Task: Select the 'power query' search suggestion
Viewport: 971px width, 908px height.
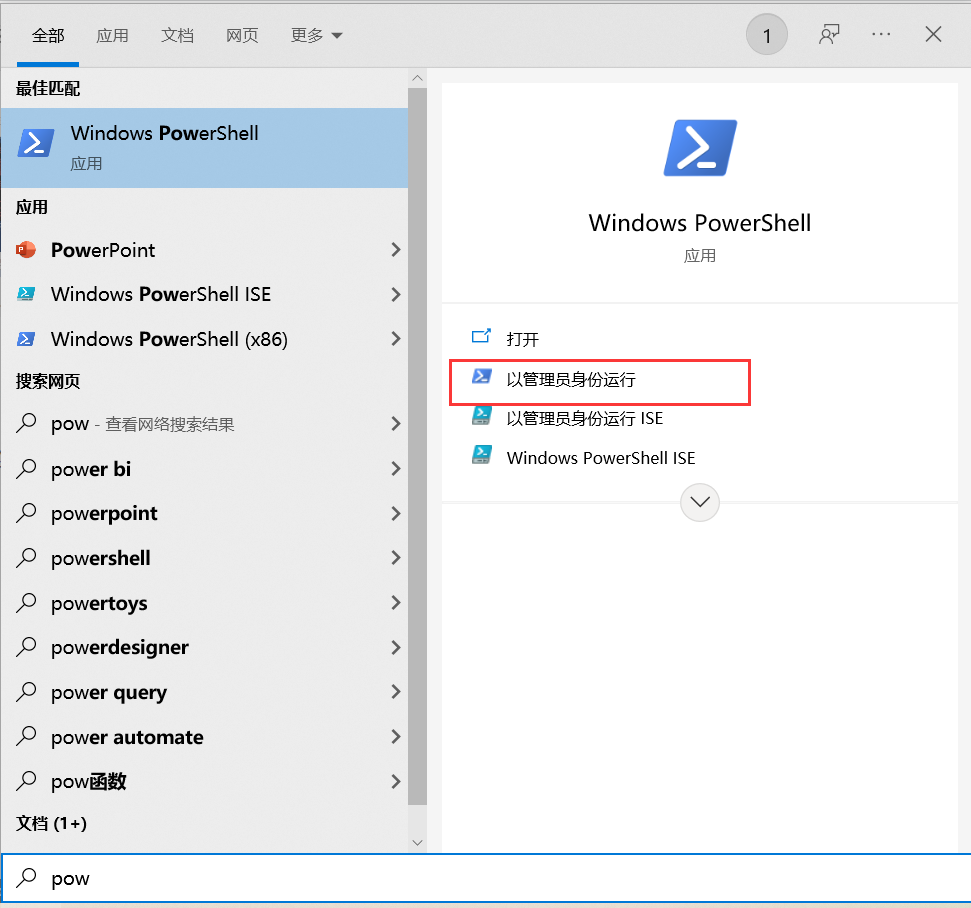Action: (x=204, y=692)
